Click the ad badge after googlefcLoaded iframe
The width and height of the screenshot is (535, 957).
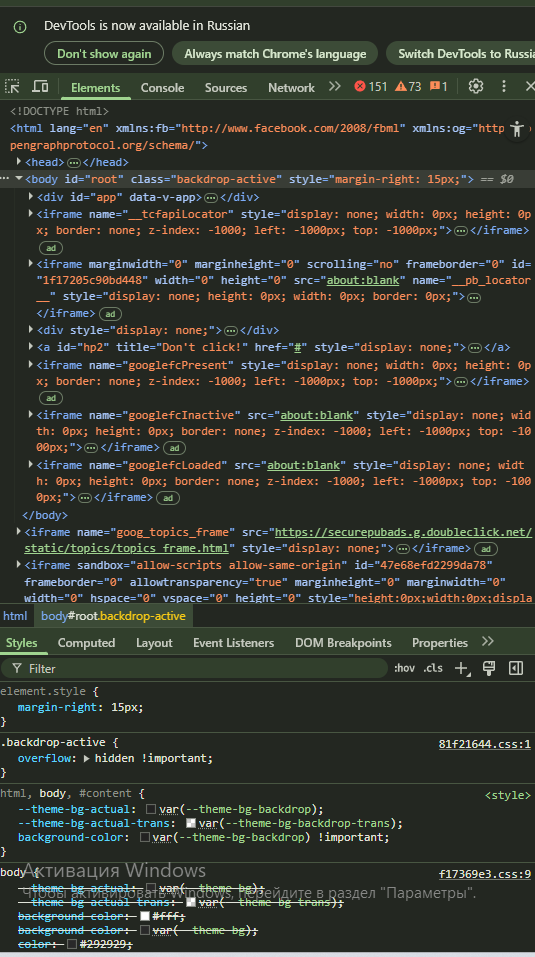[168, 498]
